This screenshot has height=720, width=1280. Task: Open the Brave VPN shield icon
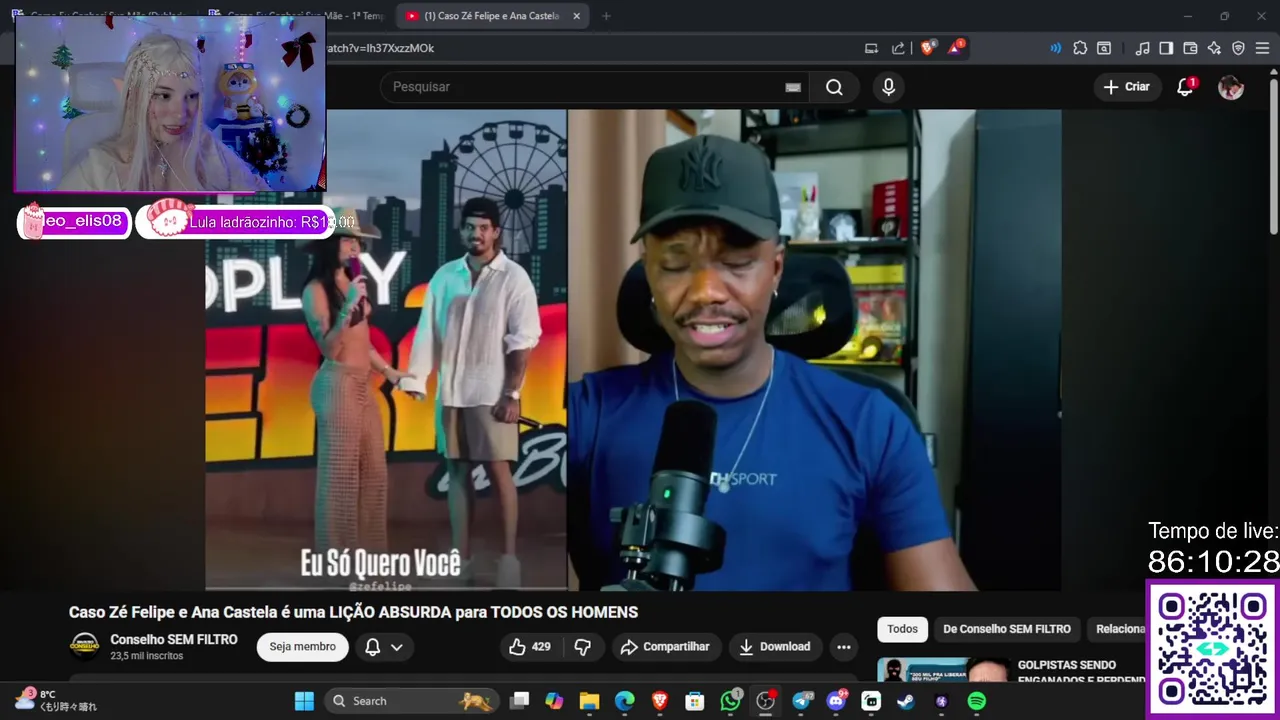[x=1238, y=48]
